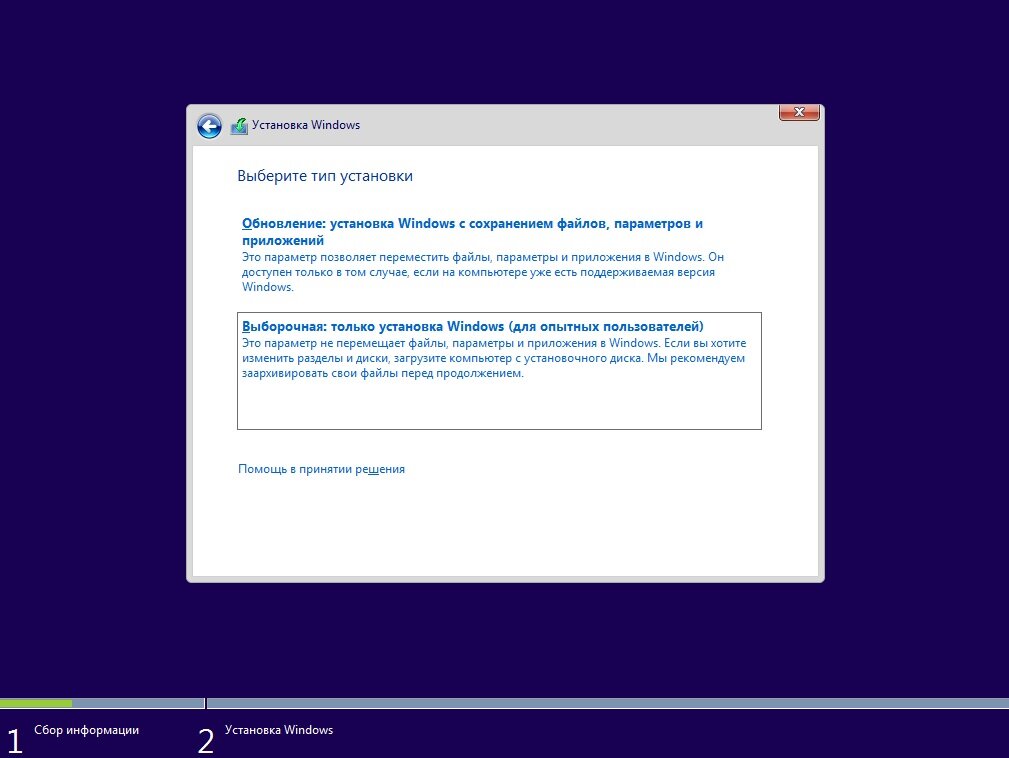Screen dimensions: 1009x758
Task: Click the Сбор информации step label
Action: (86, 730)
